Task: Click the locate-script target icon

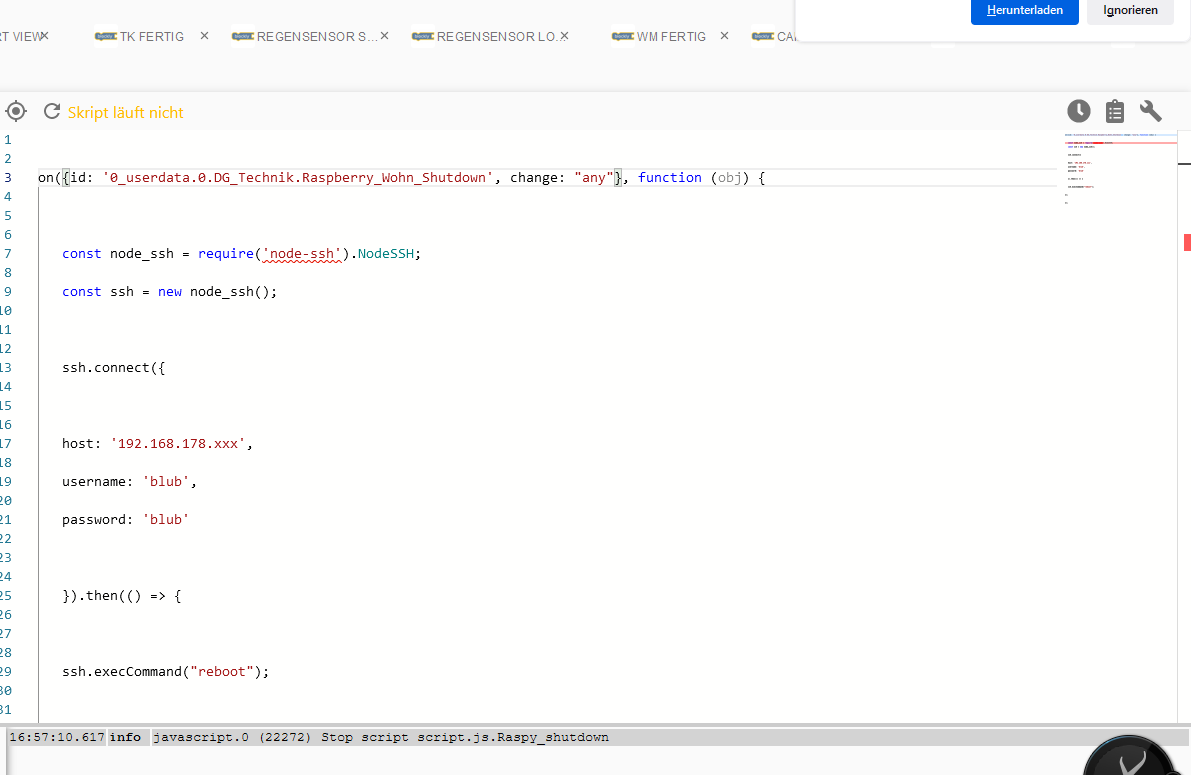Action: pyautogui.click(x=16, y=112)
